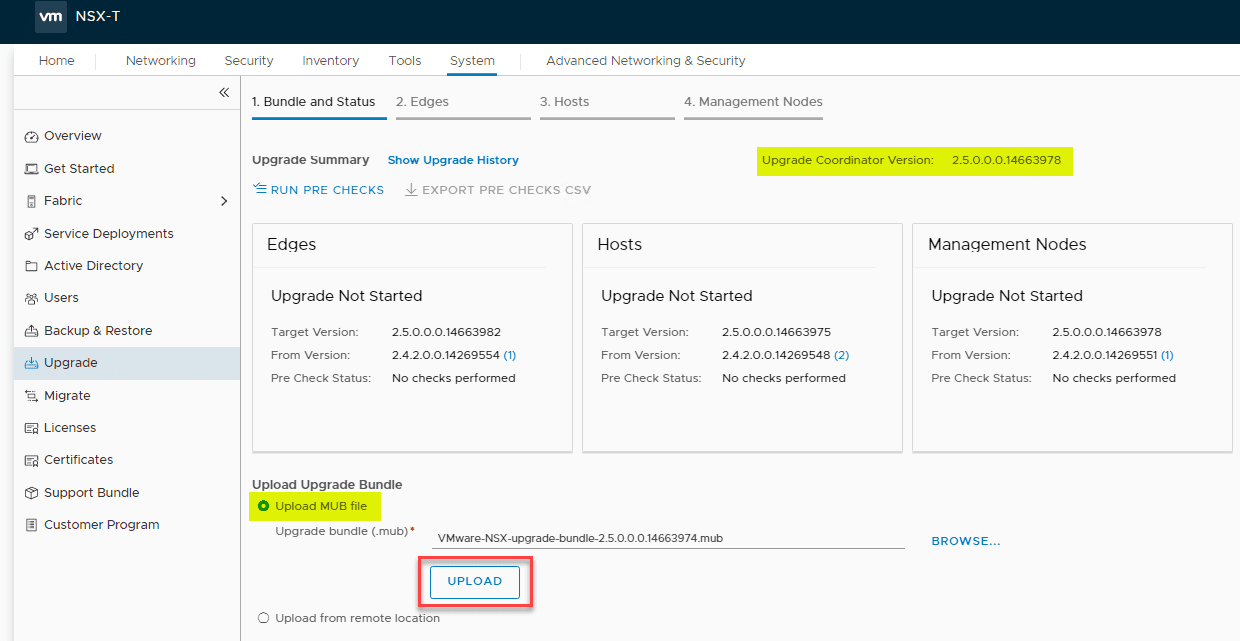Click the Users icon in the sidebar
Viewport: 1240px width, 641px height.
click(30, 297)
